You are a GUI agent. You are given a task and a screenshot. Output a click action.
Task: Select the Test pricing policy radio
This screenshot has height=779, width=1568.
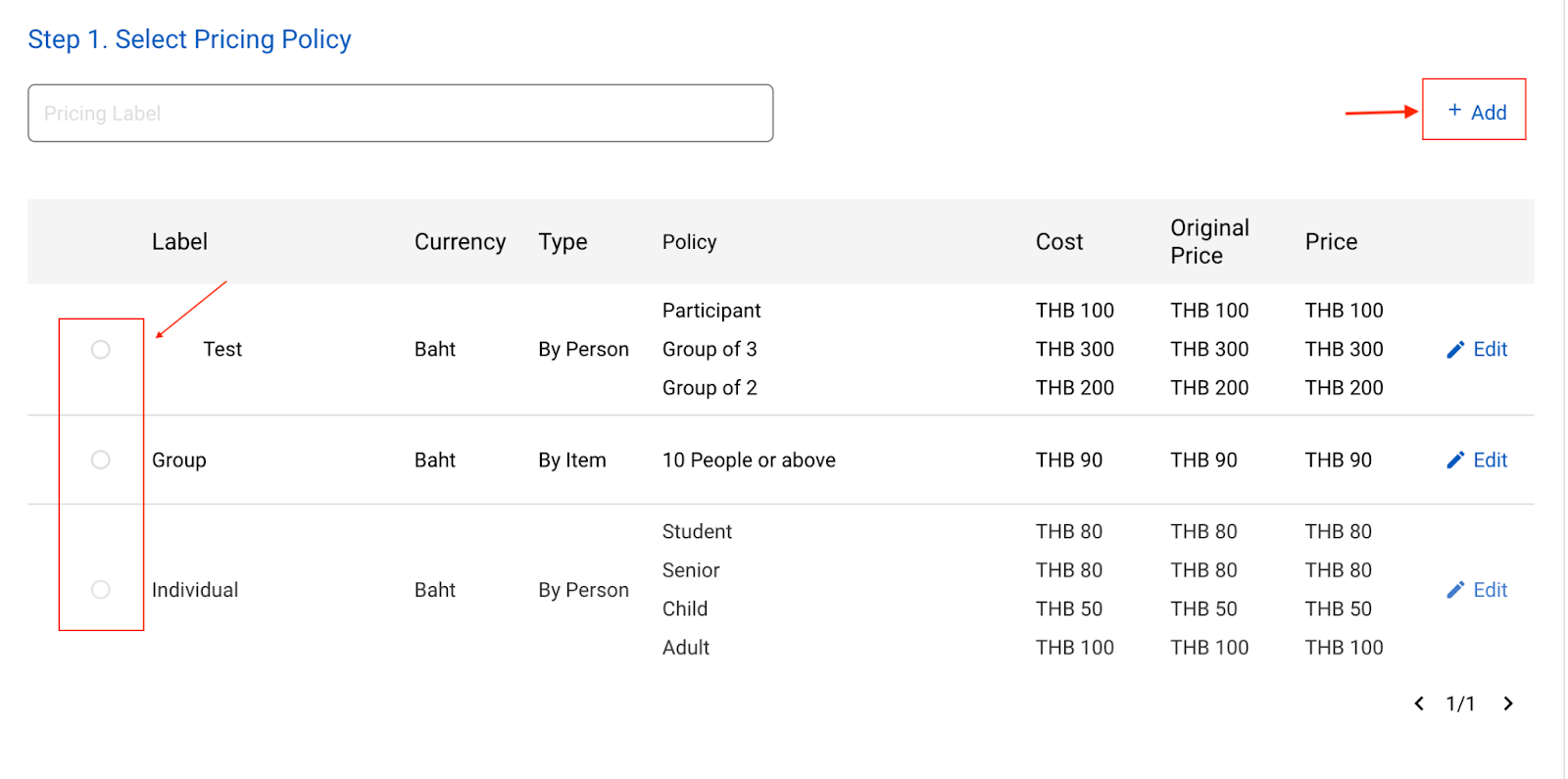(101, 350)
